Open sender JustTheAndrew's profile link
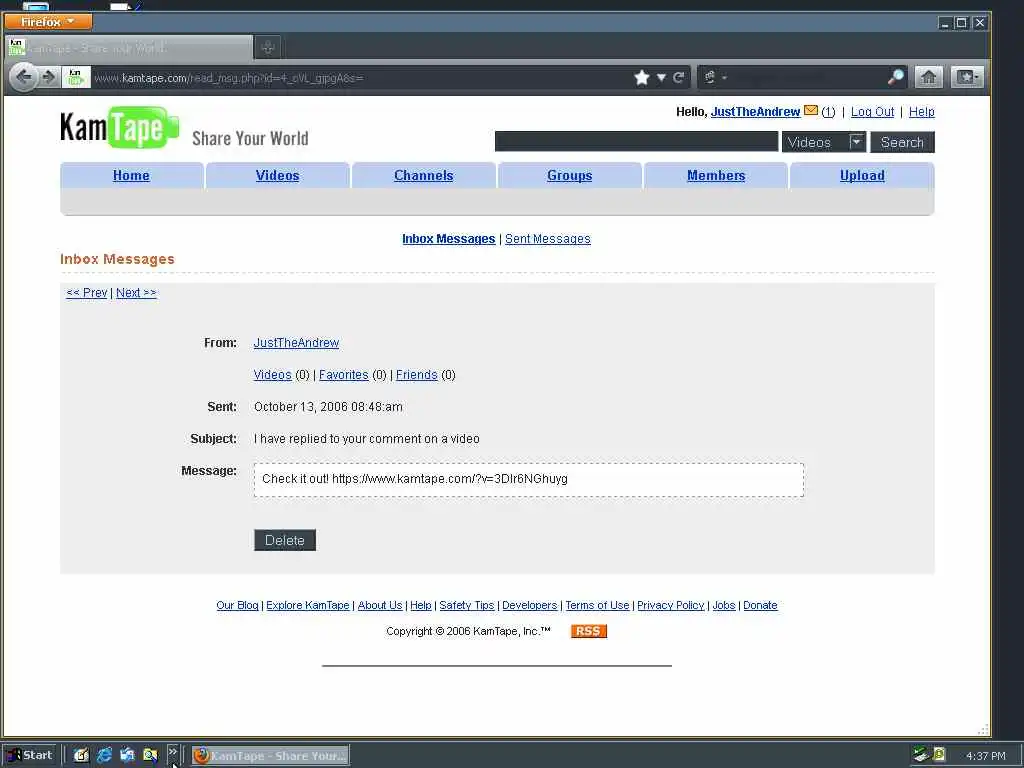1024x768 pixels. (x=296, y=343)
